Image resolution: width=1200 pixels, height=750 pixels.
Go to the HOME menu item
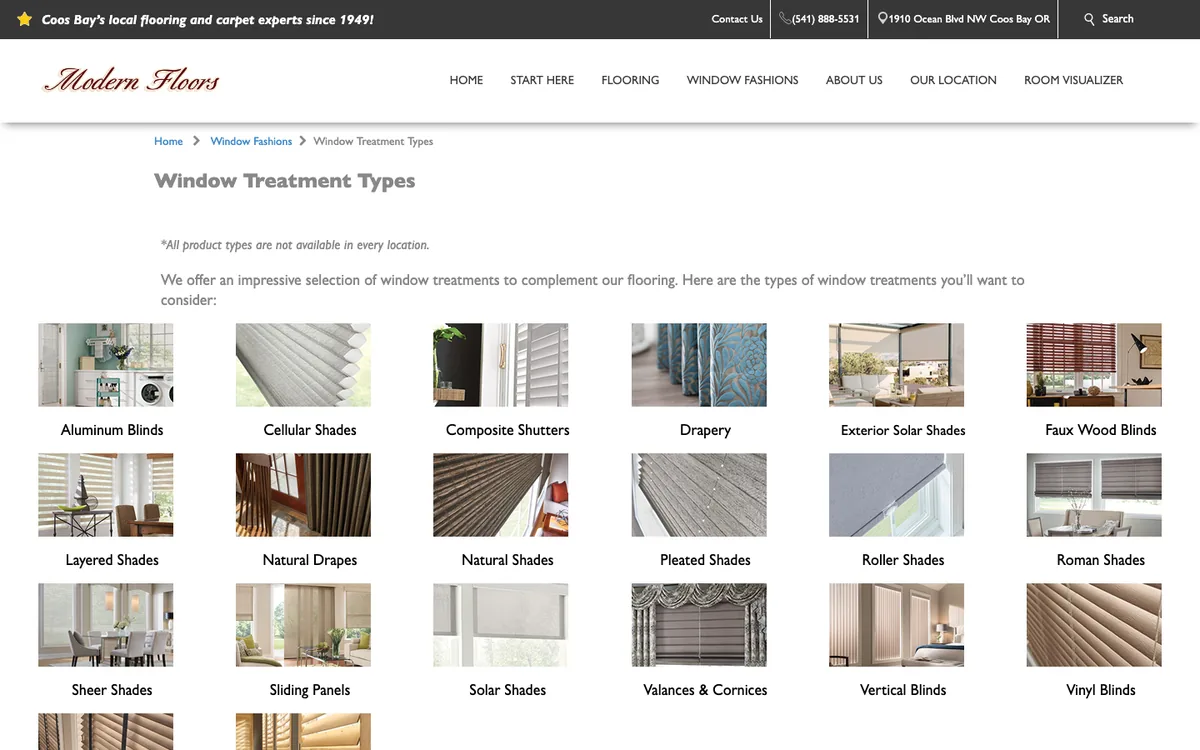coord(466,80)
